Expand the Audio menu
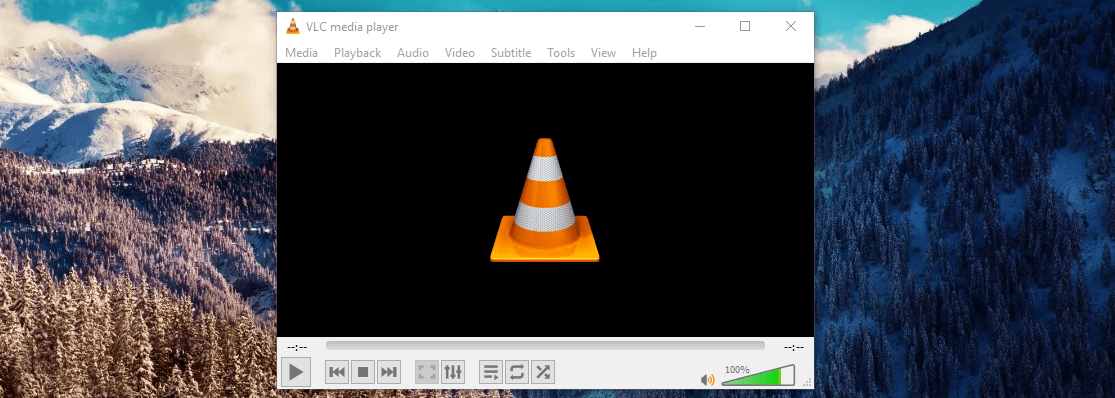1115x398 pixels. (x=412, y=53)
